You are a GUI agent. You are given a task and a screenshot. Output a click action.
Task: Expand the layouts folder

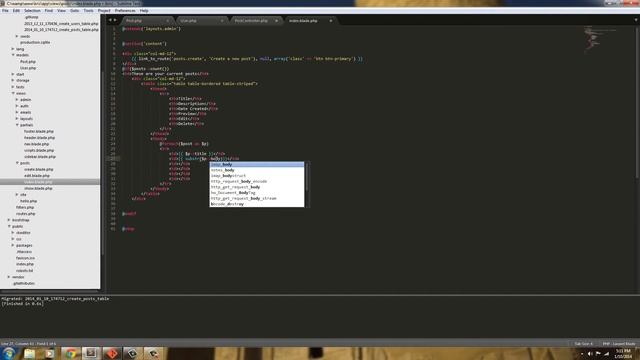17,119
